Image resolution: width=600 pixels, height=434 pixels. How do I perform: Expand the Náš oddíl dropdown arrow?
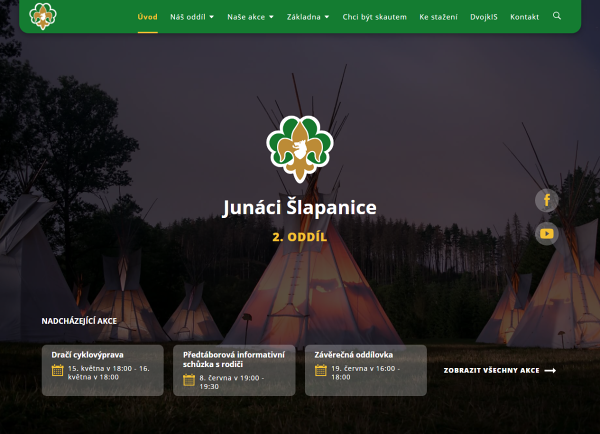coord(212,17)
